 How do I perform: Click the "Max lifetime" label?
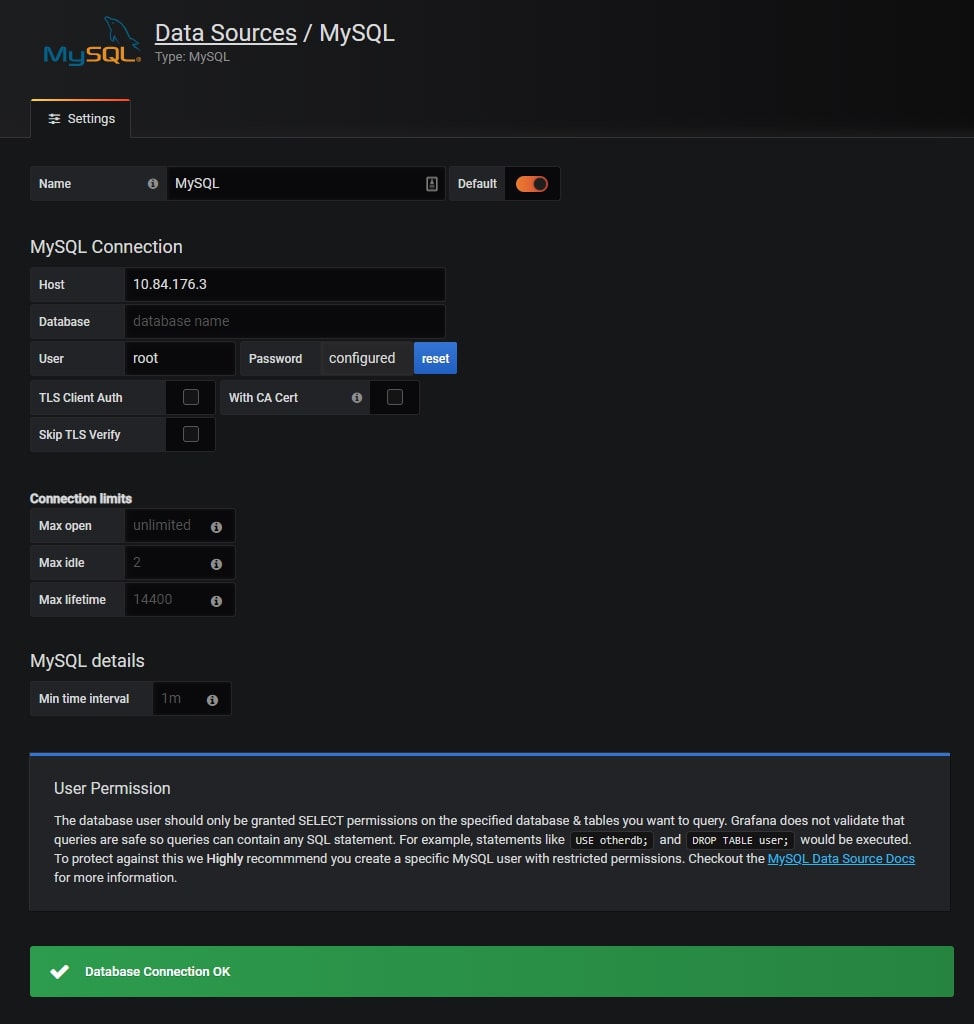[72, 600]
